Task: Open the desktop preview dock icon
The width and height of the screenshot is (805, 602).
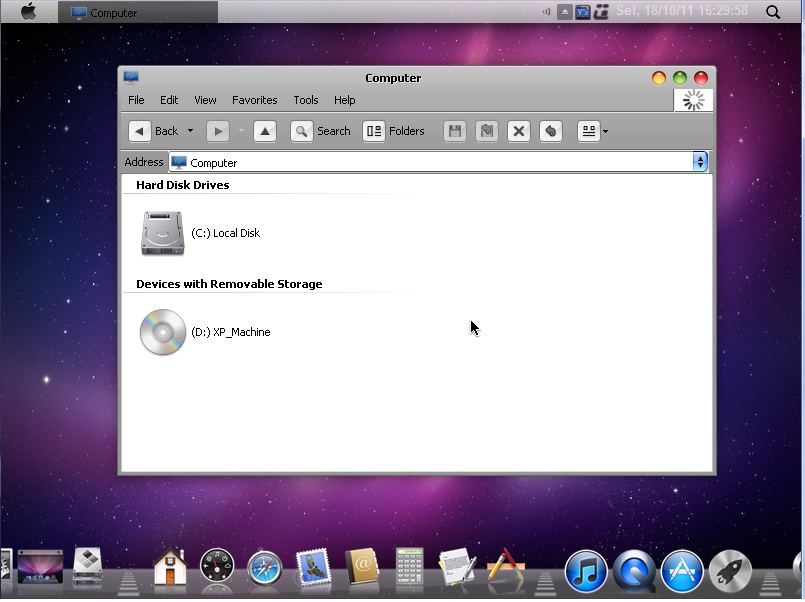Action: 40,567
